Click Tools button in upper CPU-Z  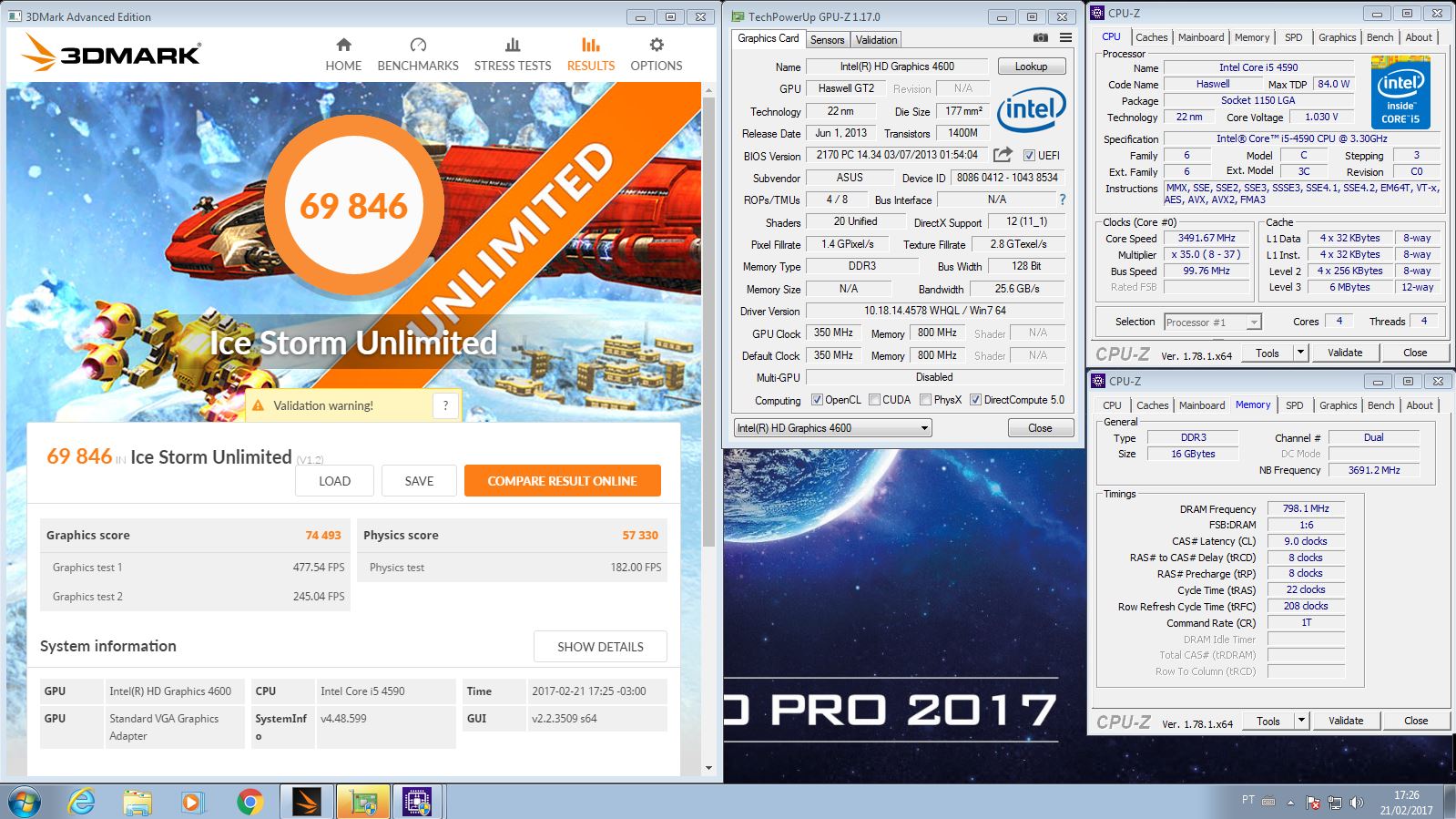[1267, 353]
